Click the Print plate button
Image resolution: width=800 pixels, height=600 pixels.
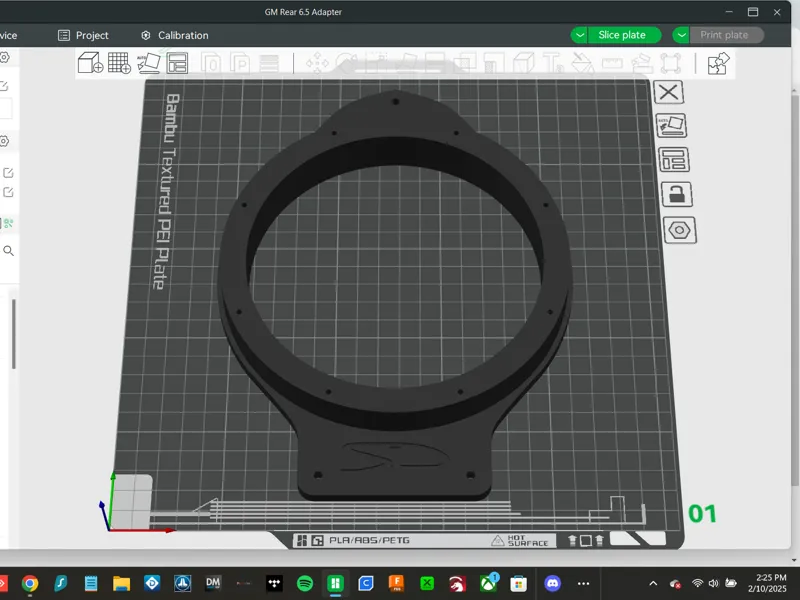point(726,35)
